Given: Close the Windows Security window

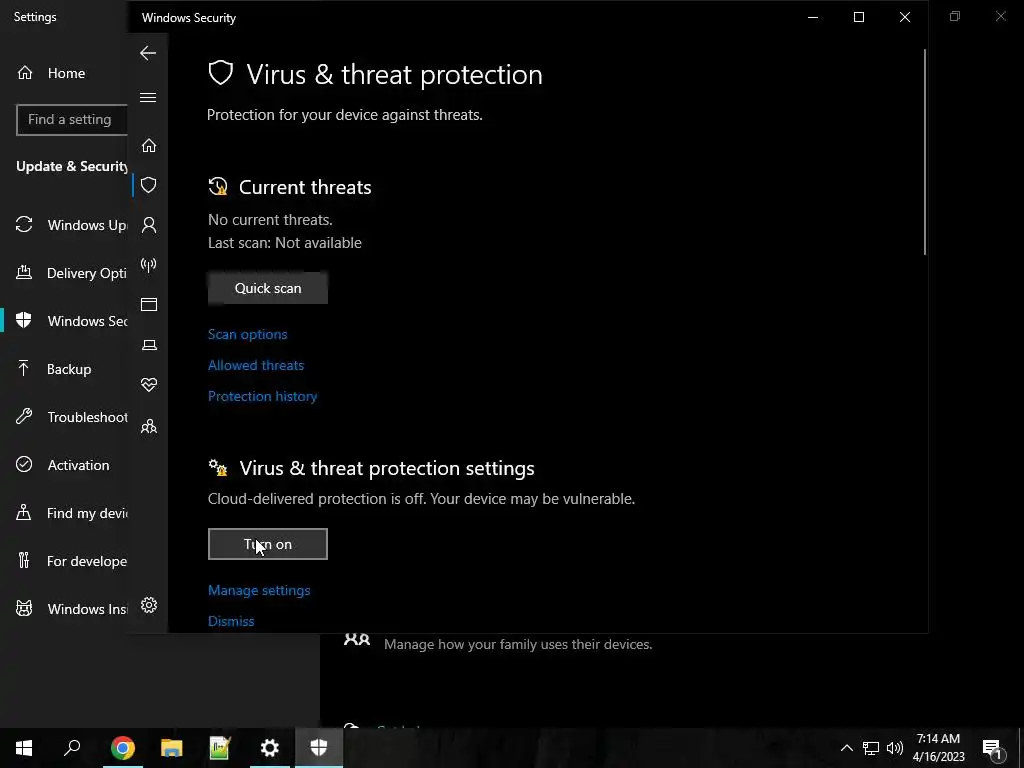Looking at the screenshot, I should coord(904,18).
